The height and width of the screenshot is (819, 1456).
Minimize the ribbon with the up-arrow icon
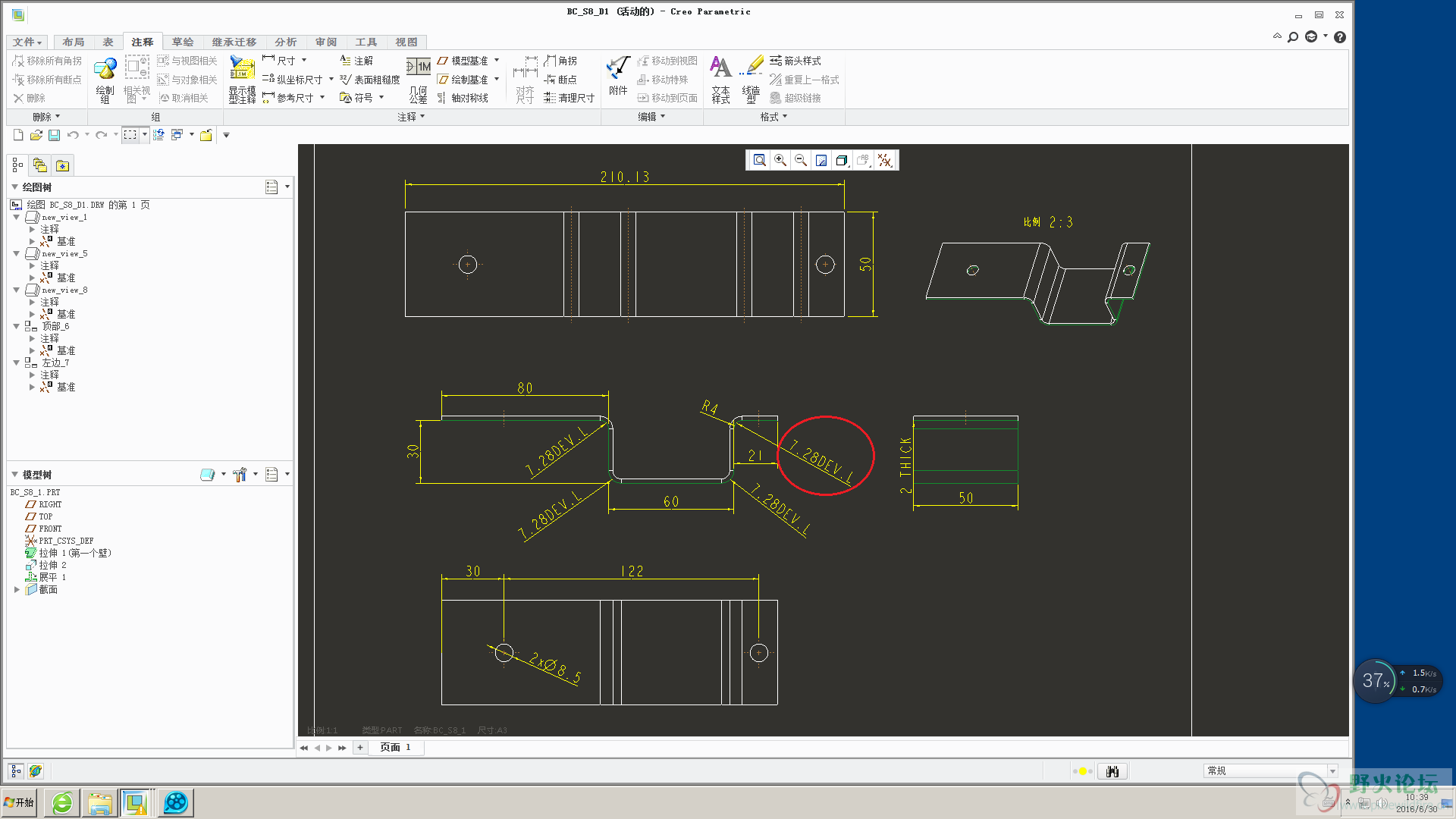(x=1277, y=36)
